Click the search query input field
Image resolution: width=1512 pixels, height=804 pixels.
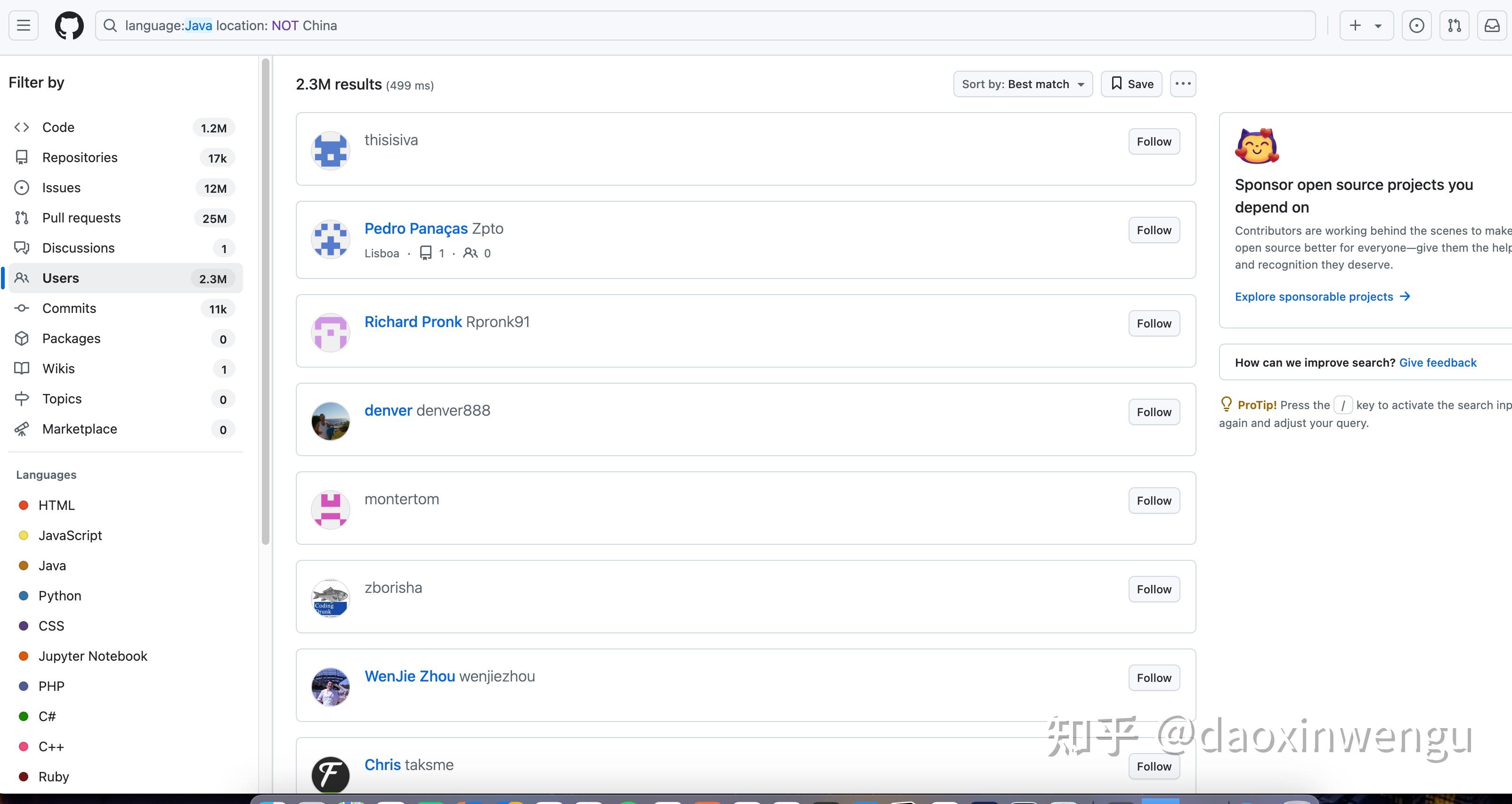705,26
